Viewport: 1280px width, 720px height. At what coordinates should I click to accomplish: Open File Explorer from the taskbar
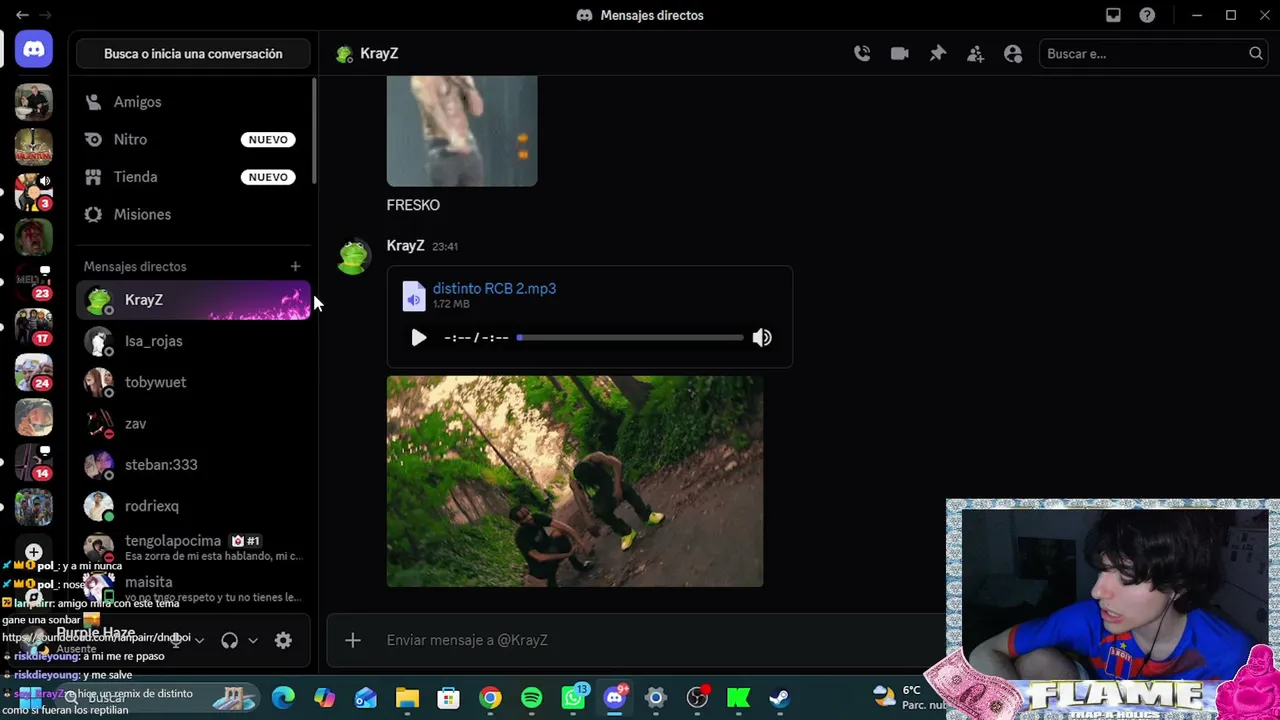pyautogui.click(x=407, y=698)
